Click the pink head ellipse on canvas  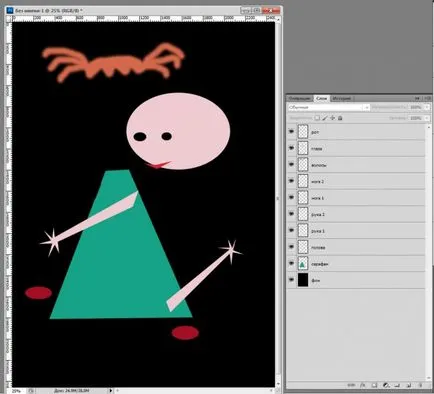(x=178, y=131)
